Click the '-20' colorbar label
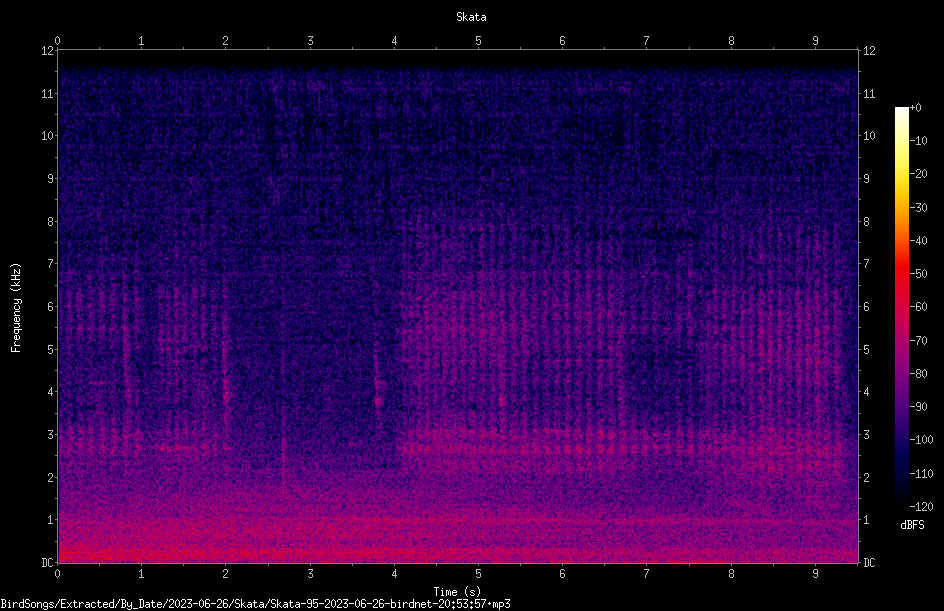 [918, 174]
